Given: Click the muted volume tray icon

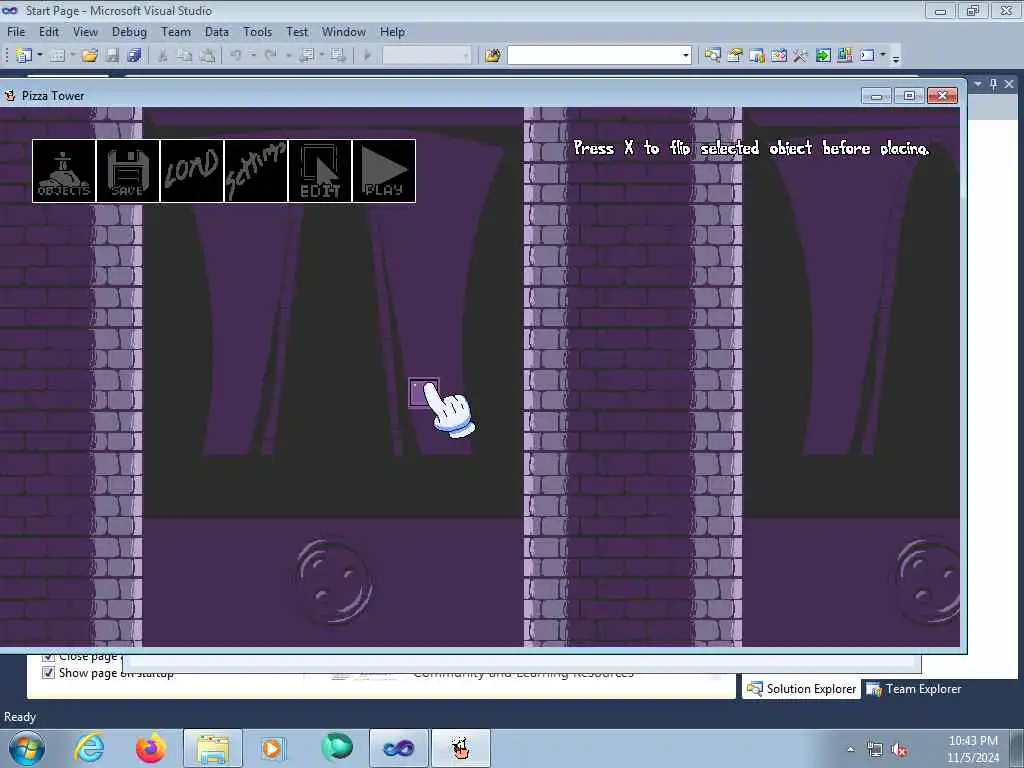Looking at the screenshot, I should tap(899, 750).
